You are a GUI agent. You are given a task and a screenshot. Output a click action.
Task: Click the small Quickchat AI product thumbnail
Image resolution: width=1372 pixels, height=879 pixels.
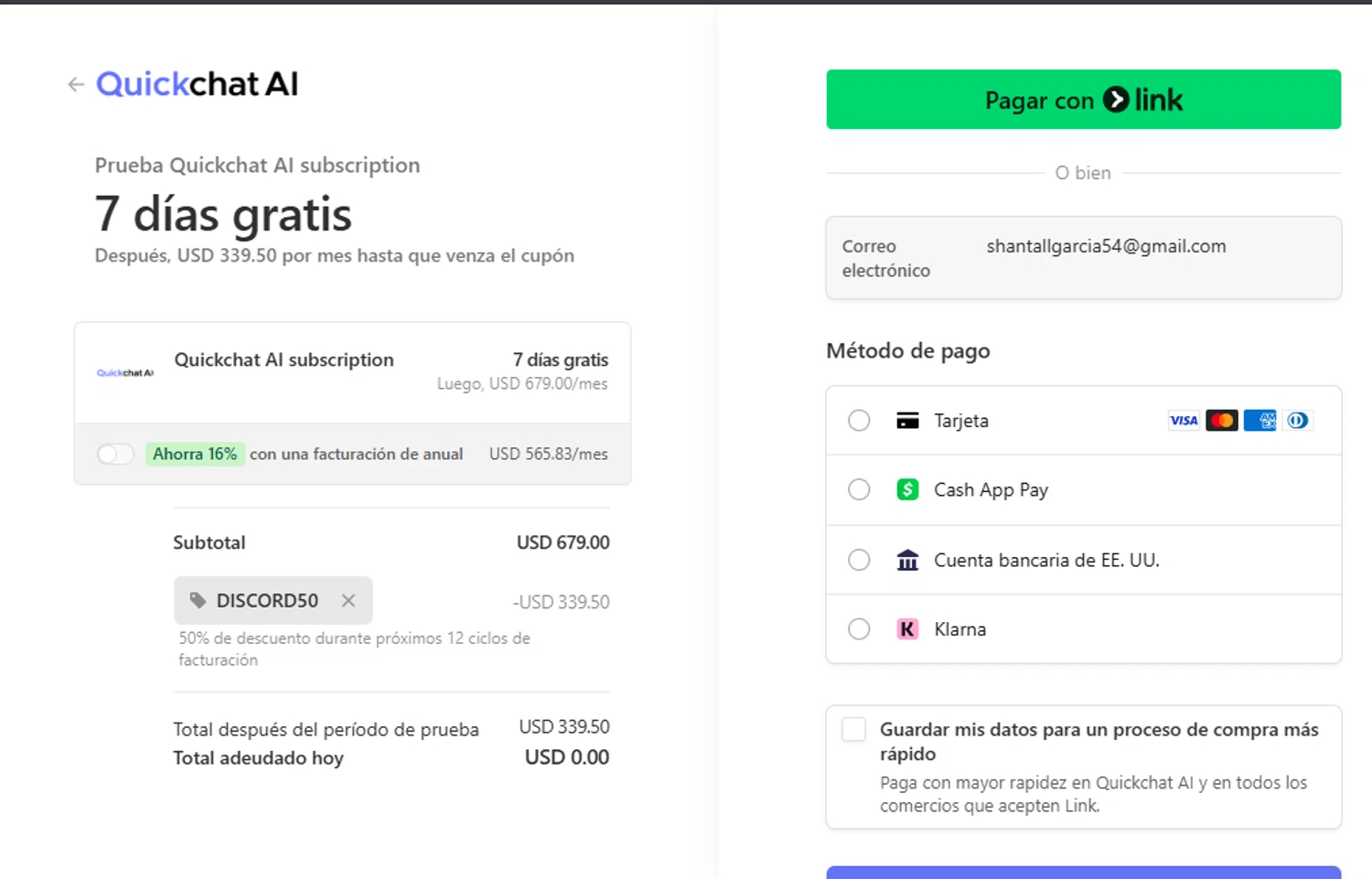[125, 372]
